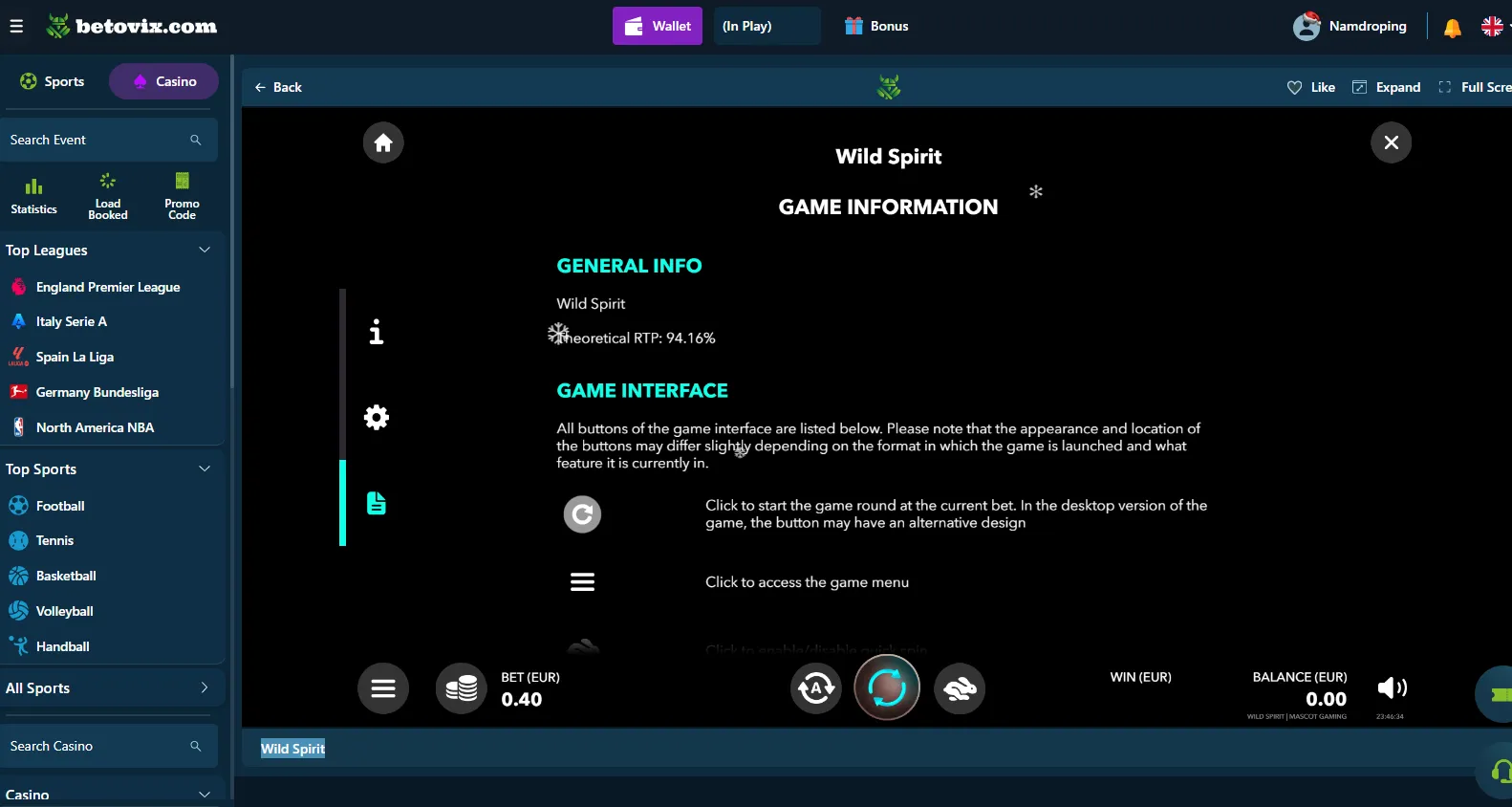Open Statistics
1512x807 pixels.
[33, 195]
